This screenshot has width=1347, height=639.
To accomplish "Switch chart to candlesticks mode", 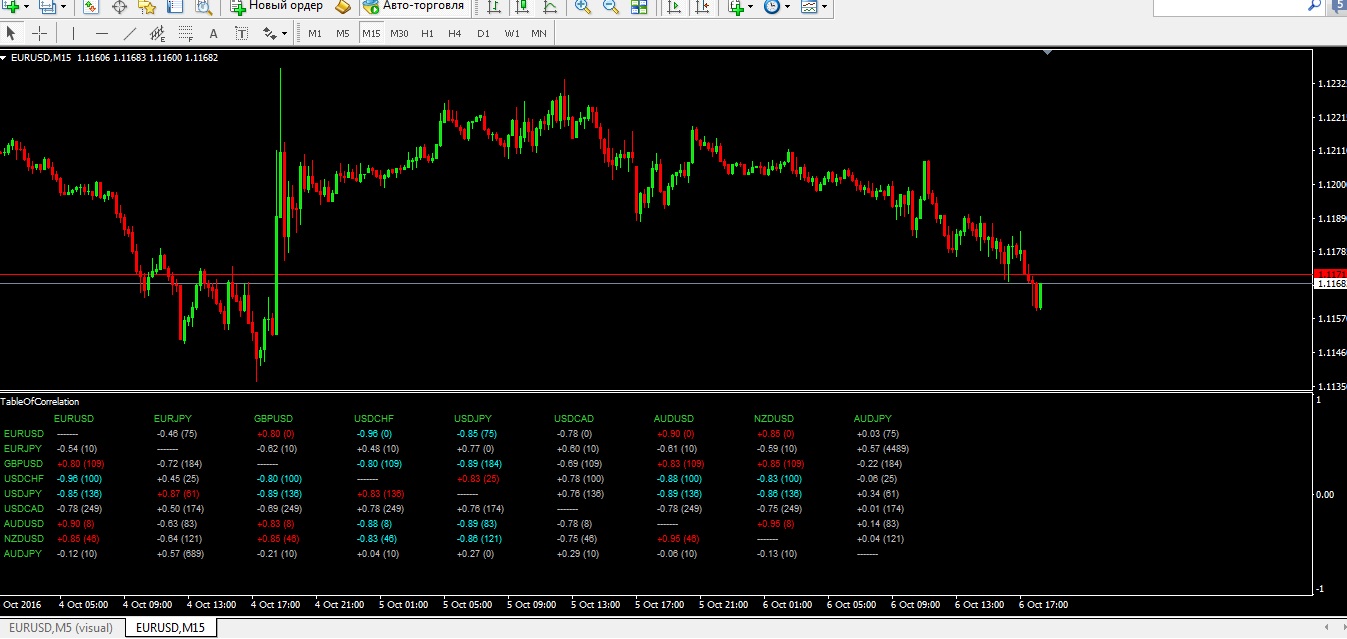I will click(522, 7).
